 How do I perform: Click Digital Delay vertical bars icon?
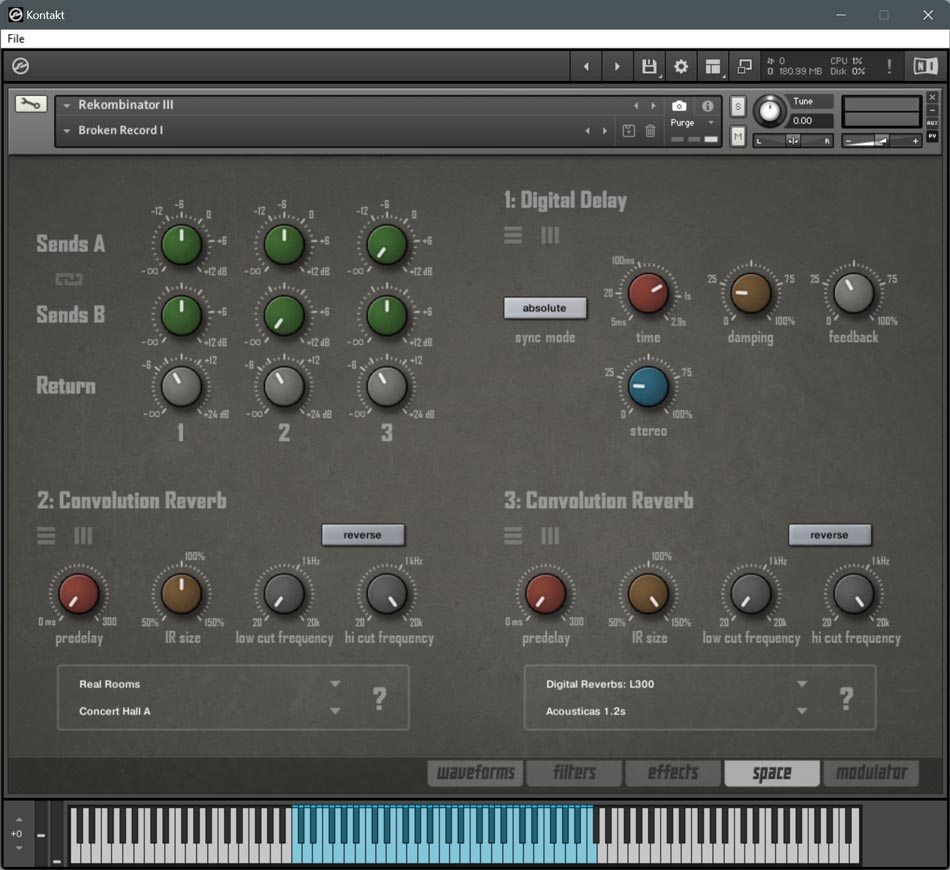tap(550, 235)
